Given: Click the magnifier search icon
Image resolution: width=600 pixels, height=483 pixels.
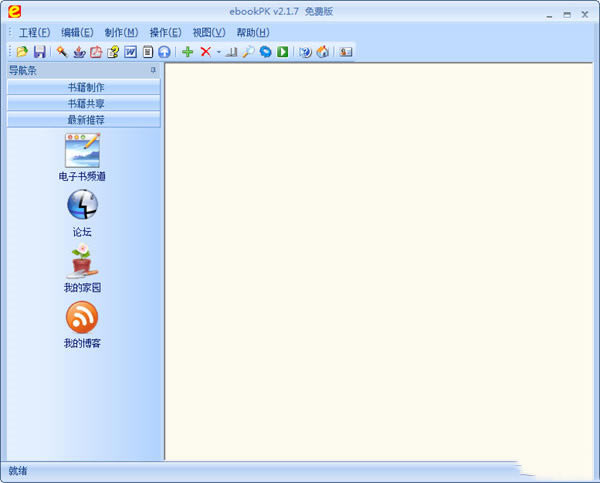Looking at the screenshot, I should point(249,52).
